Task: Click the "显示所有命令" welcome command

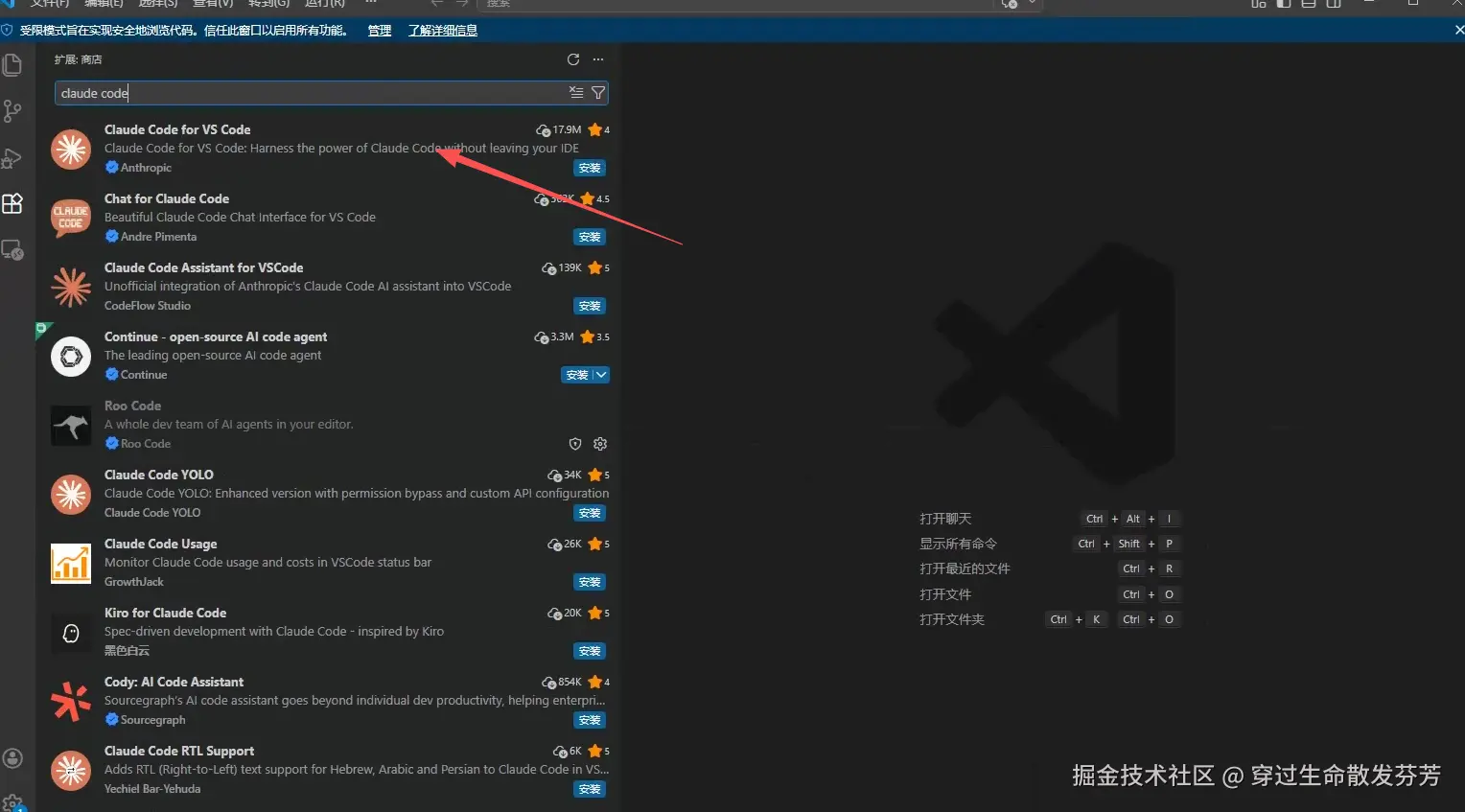Action: [959, 544]
